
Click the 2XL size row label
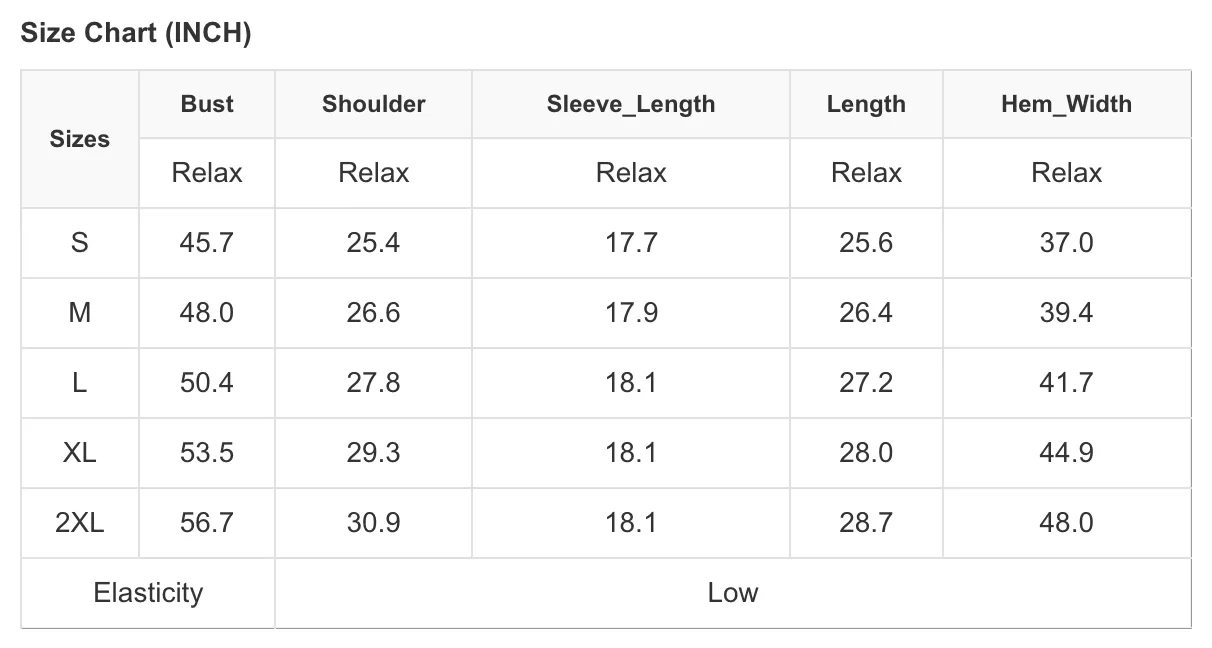pos(79,523)
